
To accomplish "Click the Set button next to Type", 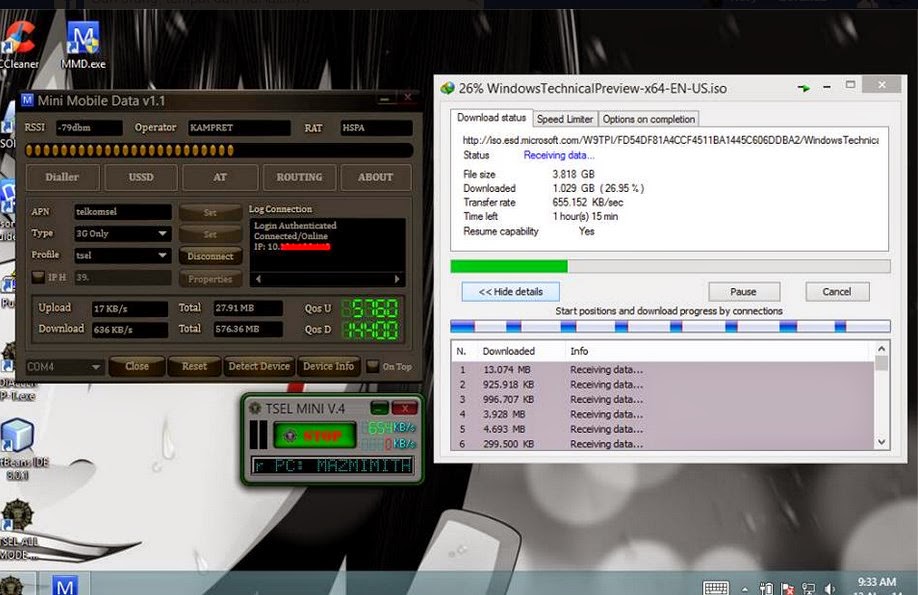I will coord(210,234).
